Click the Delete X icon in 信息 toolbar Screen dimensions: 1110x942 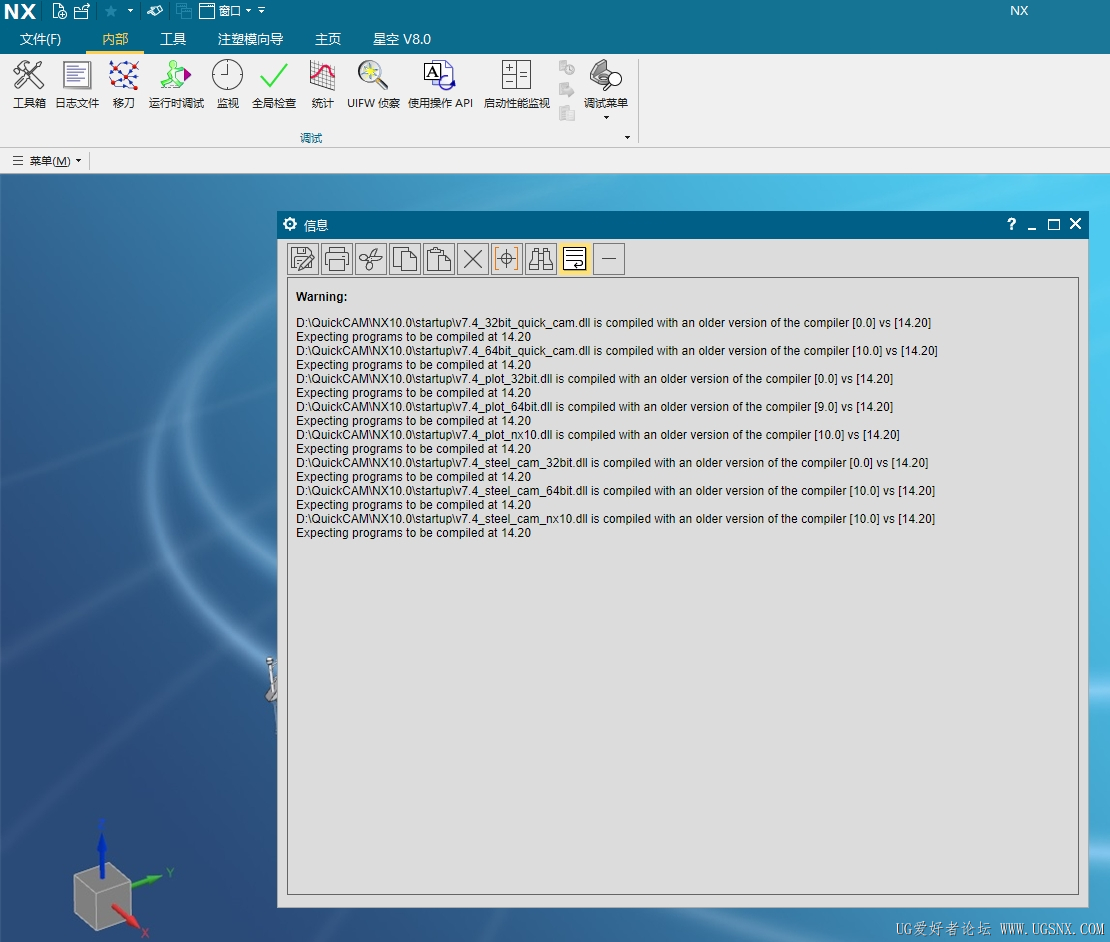[x=473, y=259]
